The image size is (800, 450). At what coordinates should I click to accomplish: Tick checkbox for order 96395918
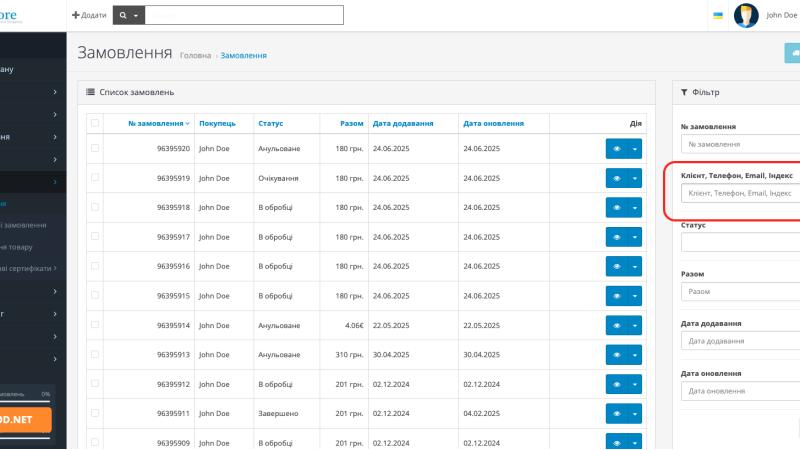pyautogui.click(x=95, y=207)
